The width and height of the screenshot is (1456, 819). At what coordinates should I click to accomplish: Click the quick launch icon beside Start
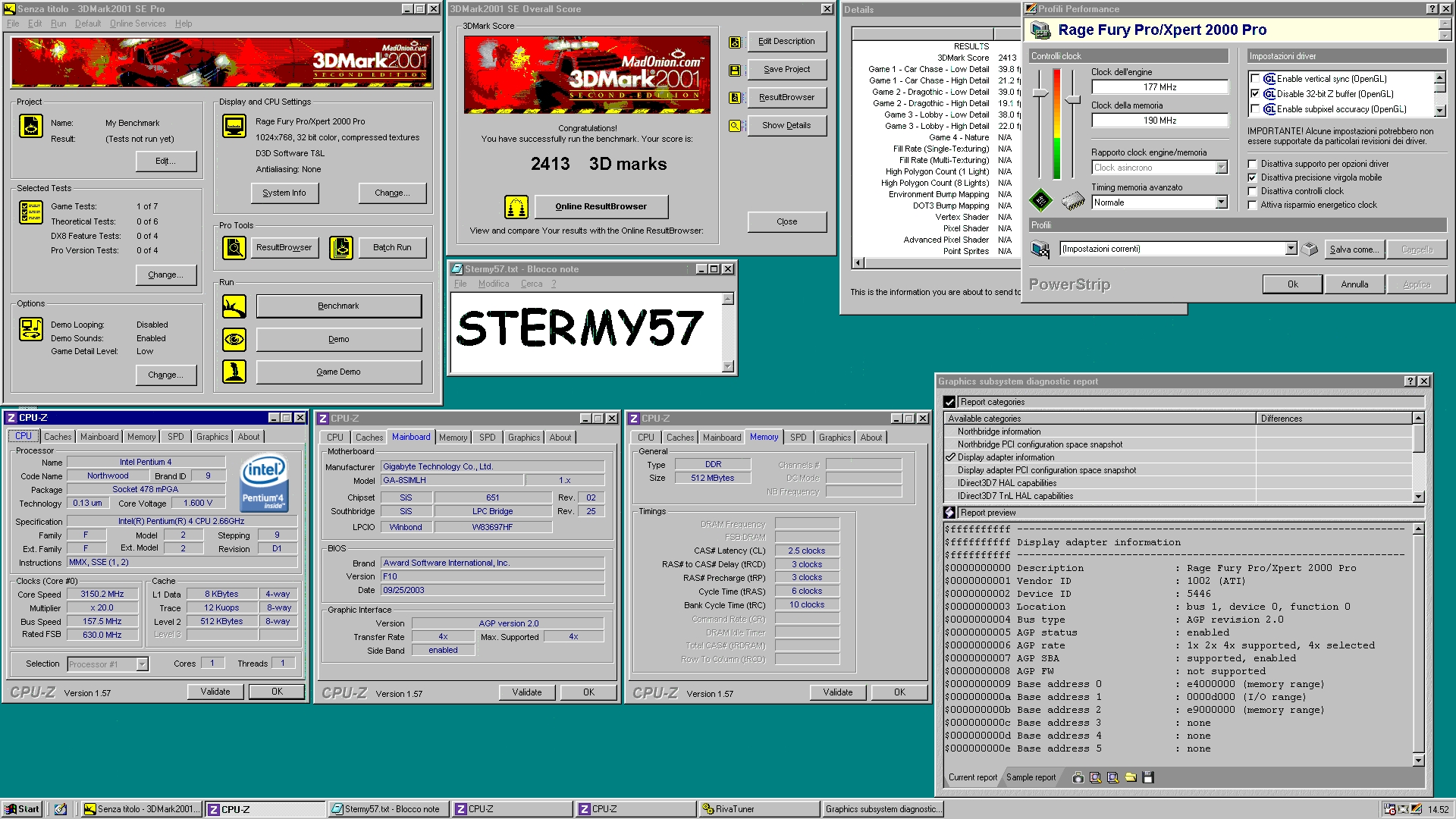61,809
